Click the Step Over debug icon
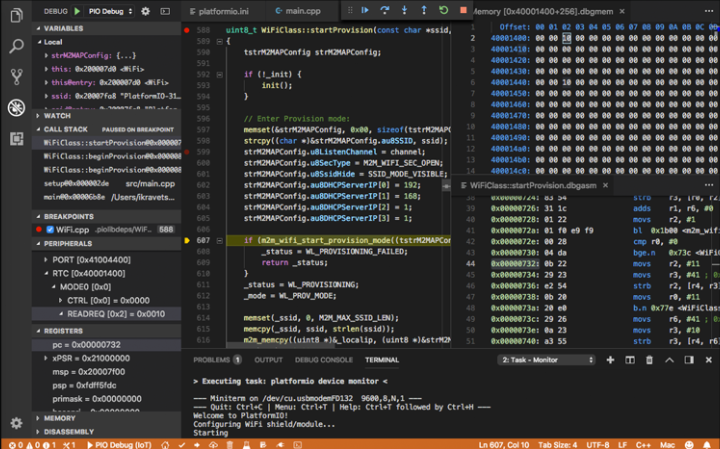 (x=386, y=10)
